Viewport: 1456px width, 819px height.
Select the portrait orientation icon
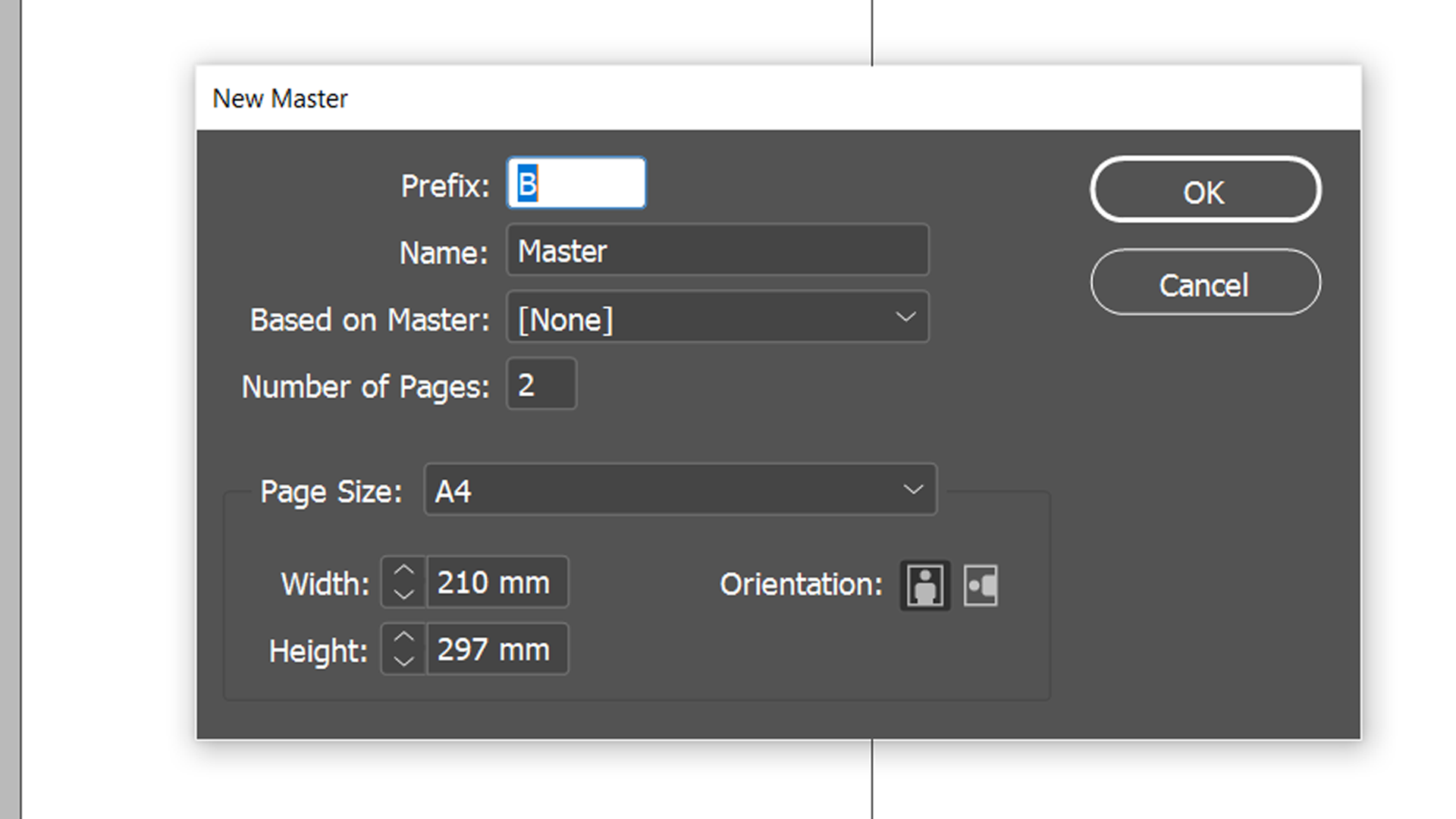[x=924, y=584]
